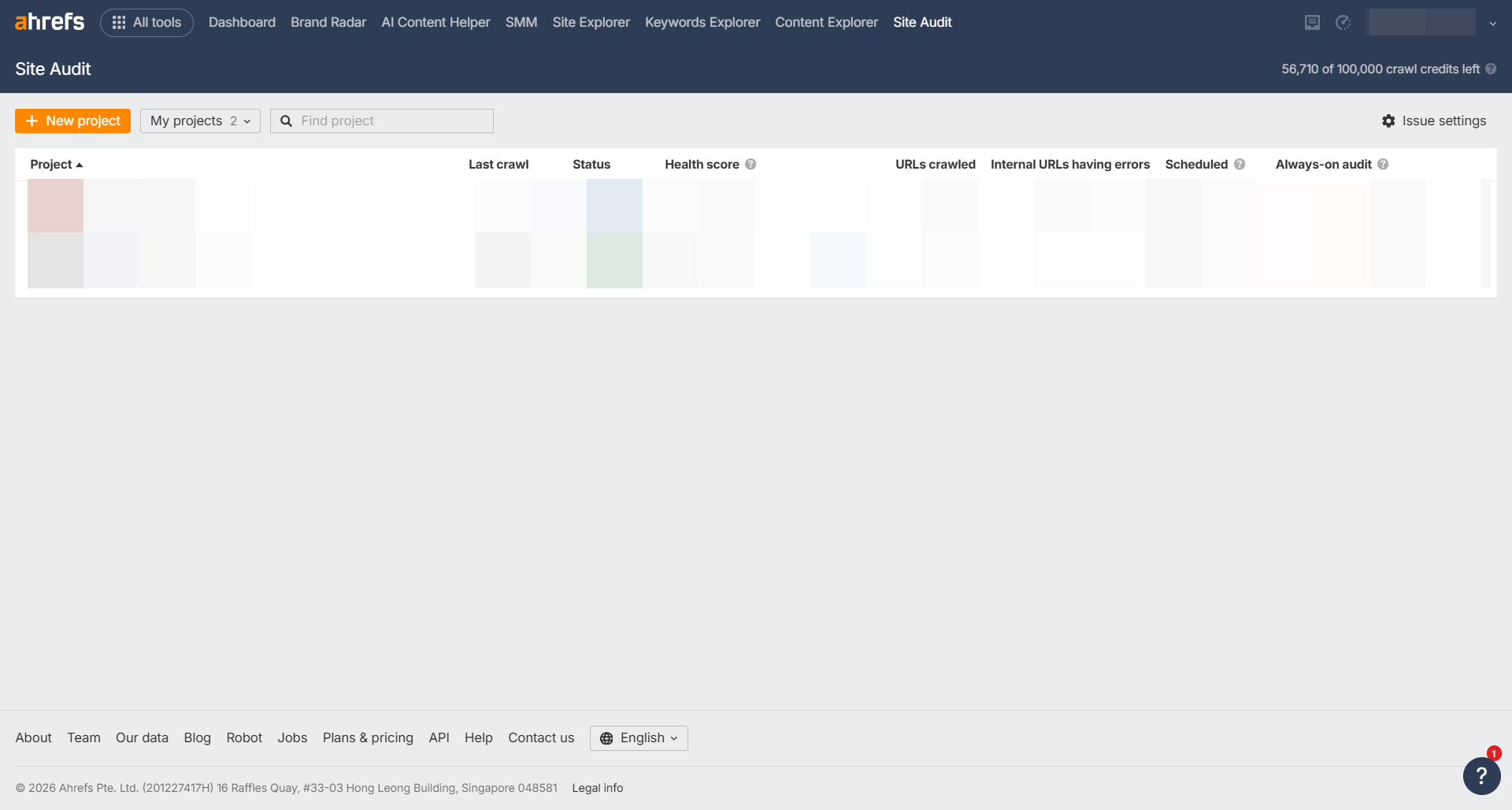Image resolution: width=1512 pixels, height=810 pixels.
Task: Open the news feed icon in header
Action: point(1312,23)
